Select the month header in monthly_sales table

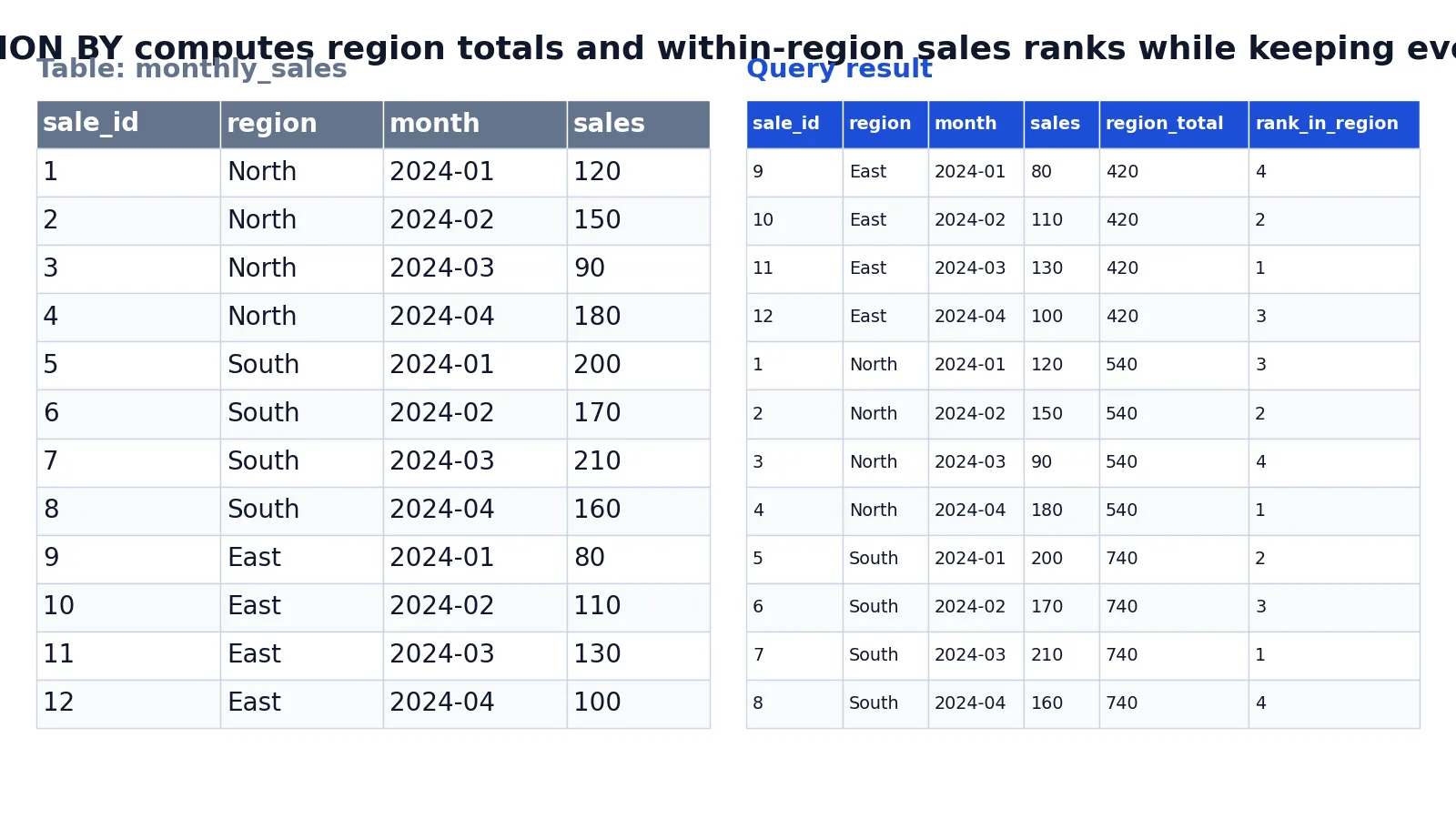475,125
